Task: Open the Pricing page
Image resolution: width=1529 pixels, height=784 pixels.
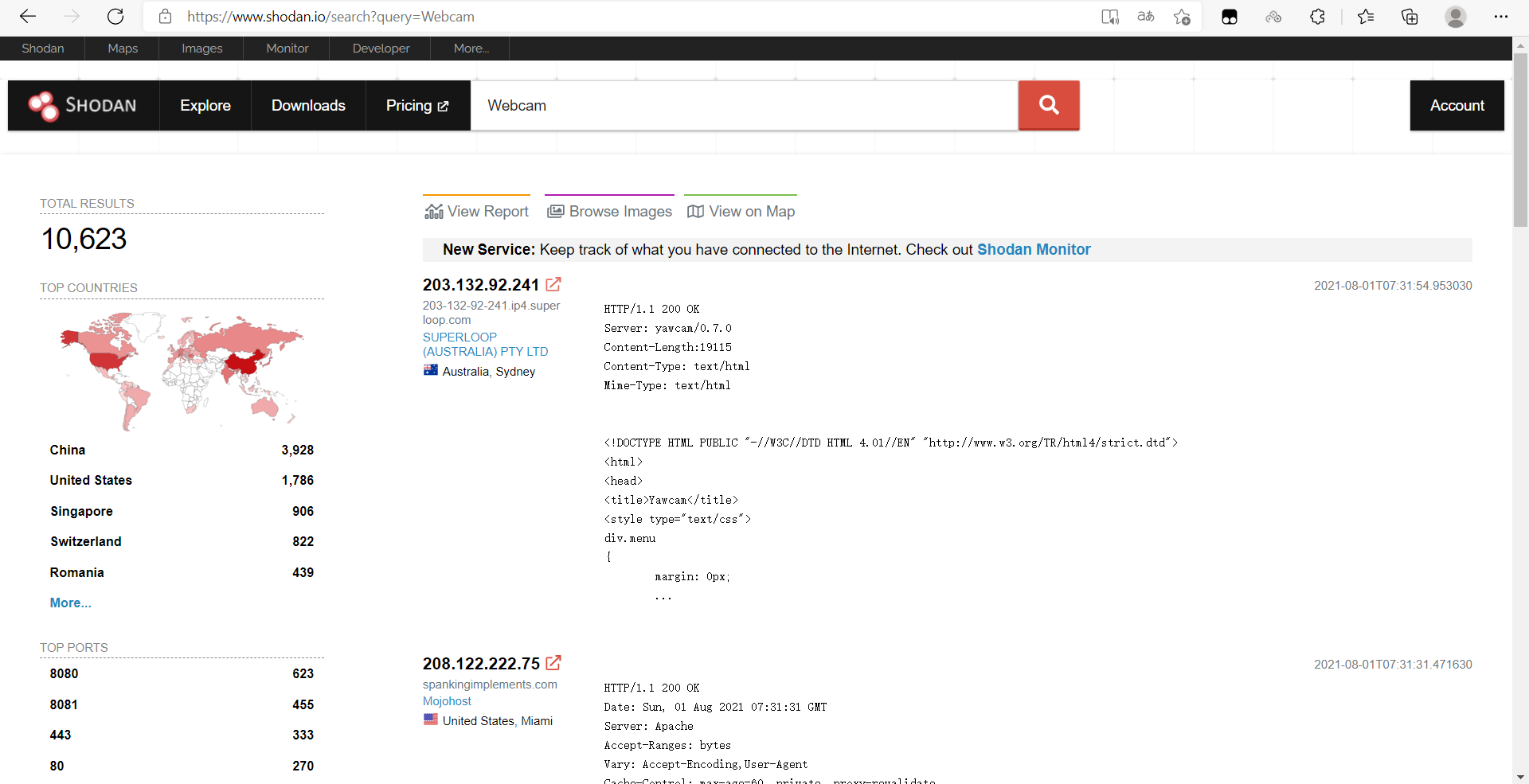Action: coord(418,105)
